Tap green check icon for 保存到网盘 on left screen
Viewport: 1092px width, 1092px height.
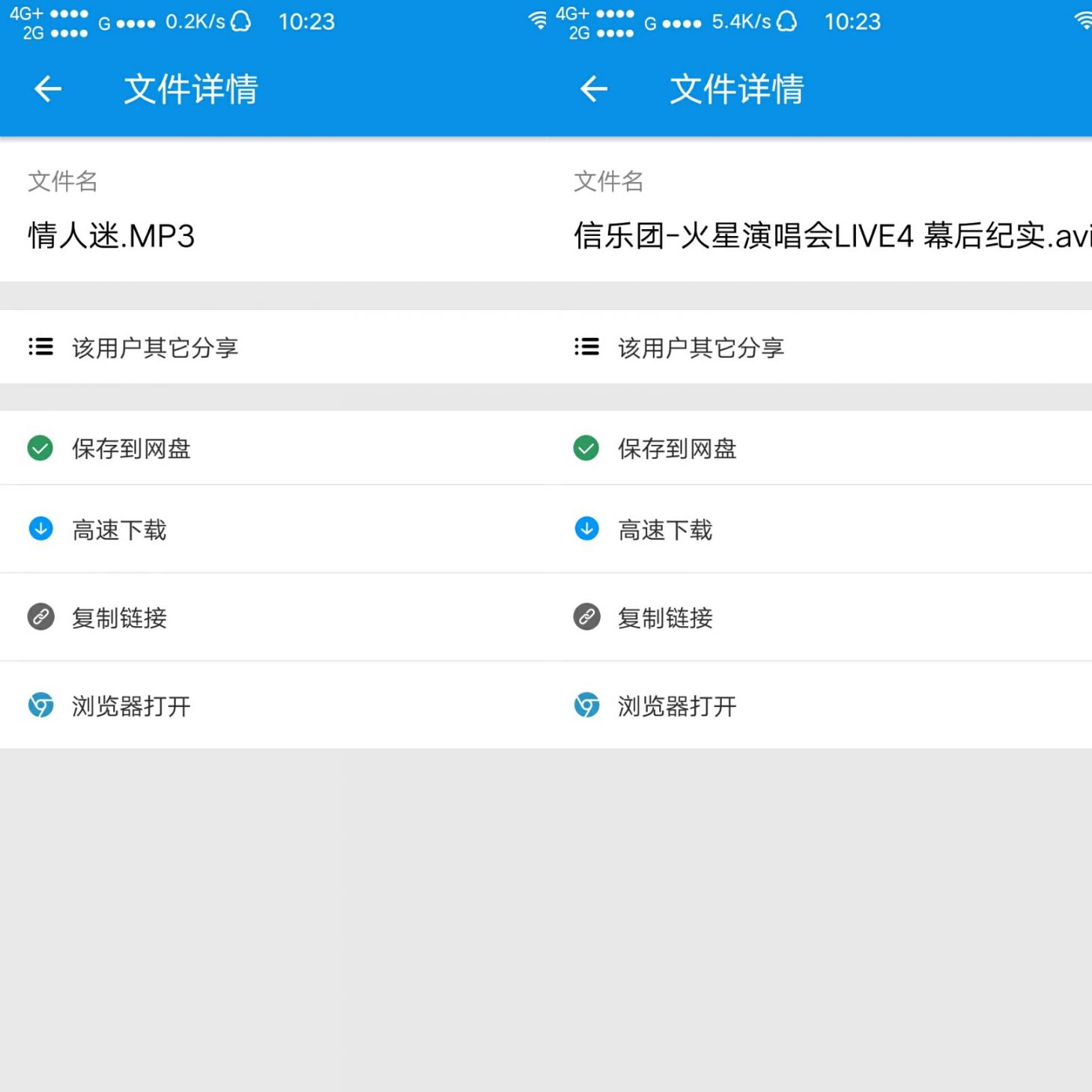click(x=40, y=448)
